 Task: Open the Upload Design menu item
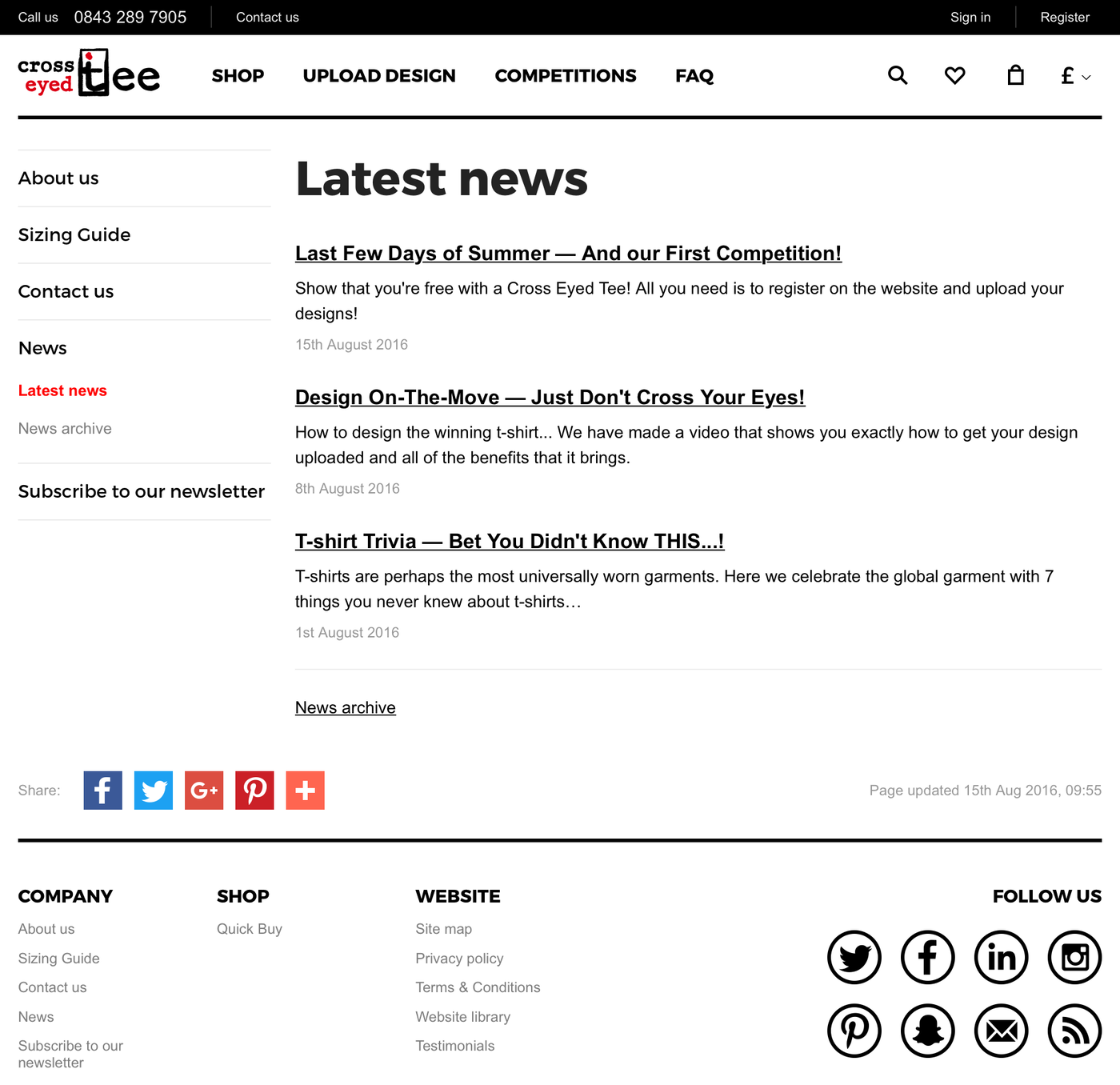[x=379, y=76]
